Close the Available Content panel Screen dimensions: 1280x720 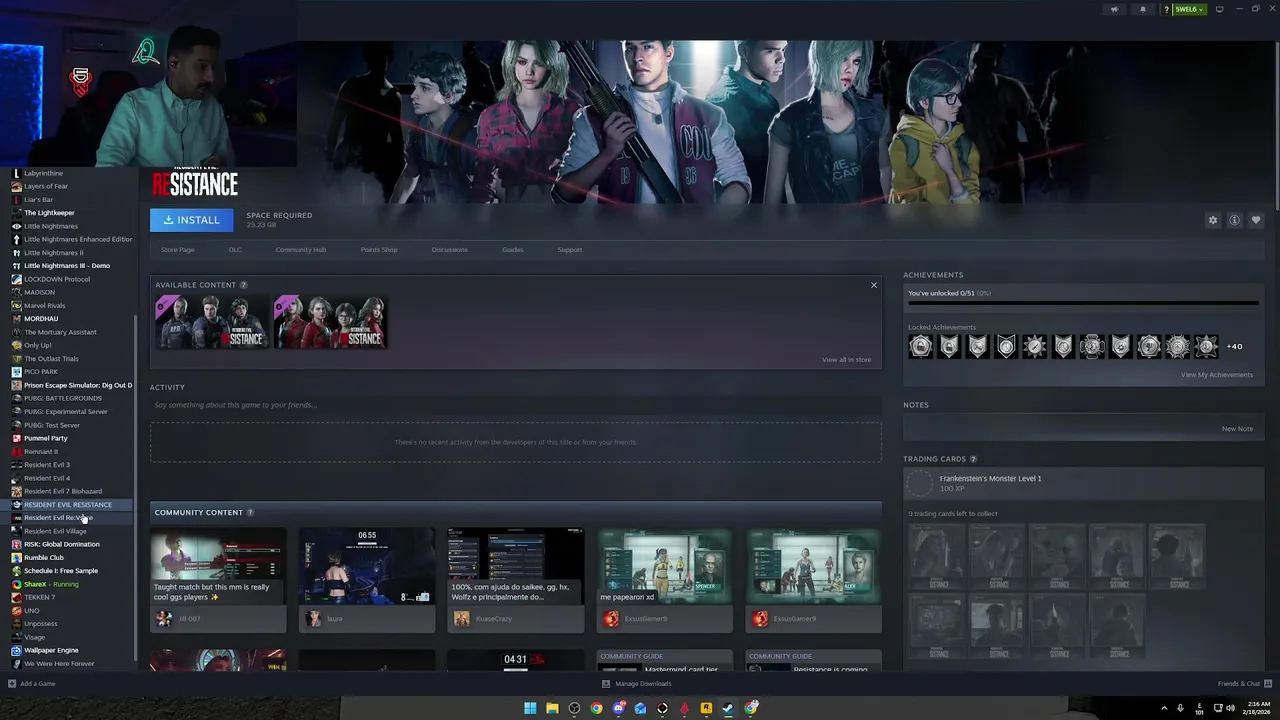tap(874, 285)
